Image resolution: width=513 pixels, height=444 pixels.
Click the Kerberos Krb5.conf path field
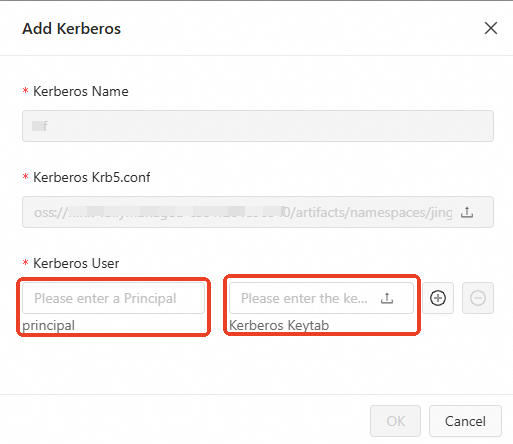[x=258, y=212]
